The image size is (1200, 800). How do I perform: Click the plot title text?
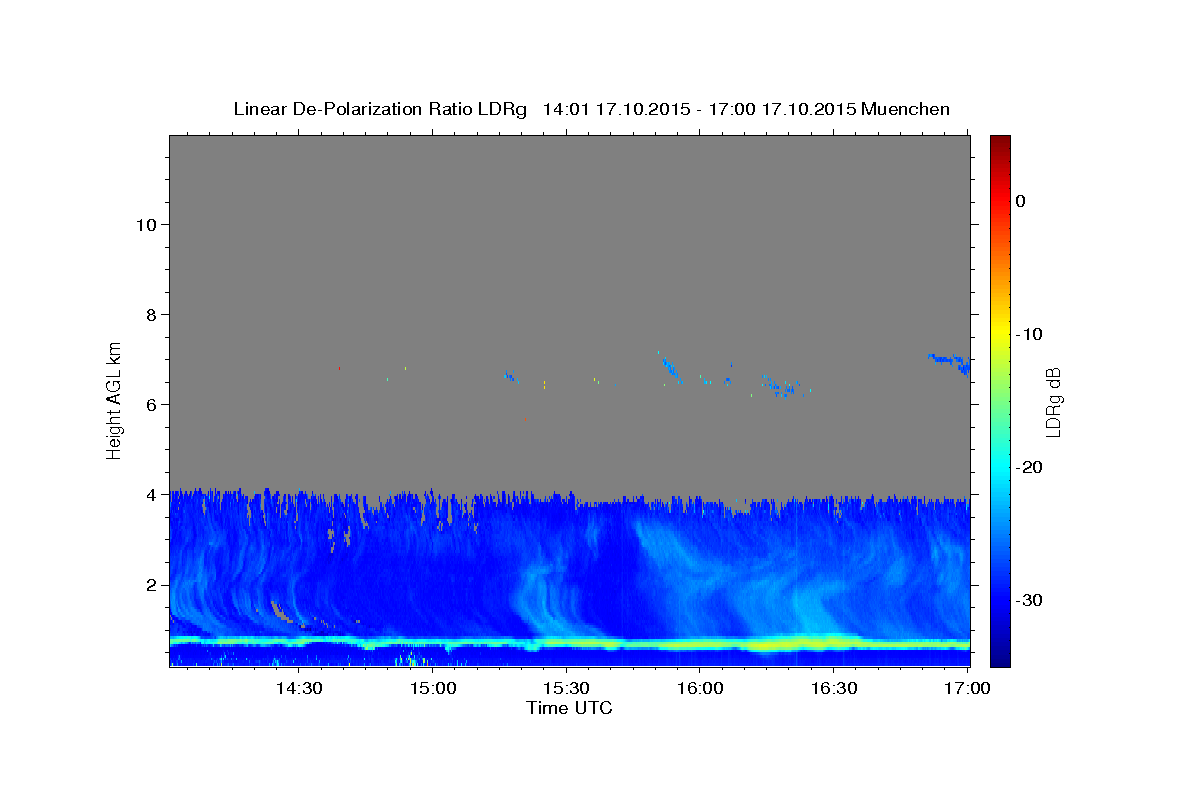(591, 109)
